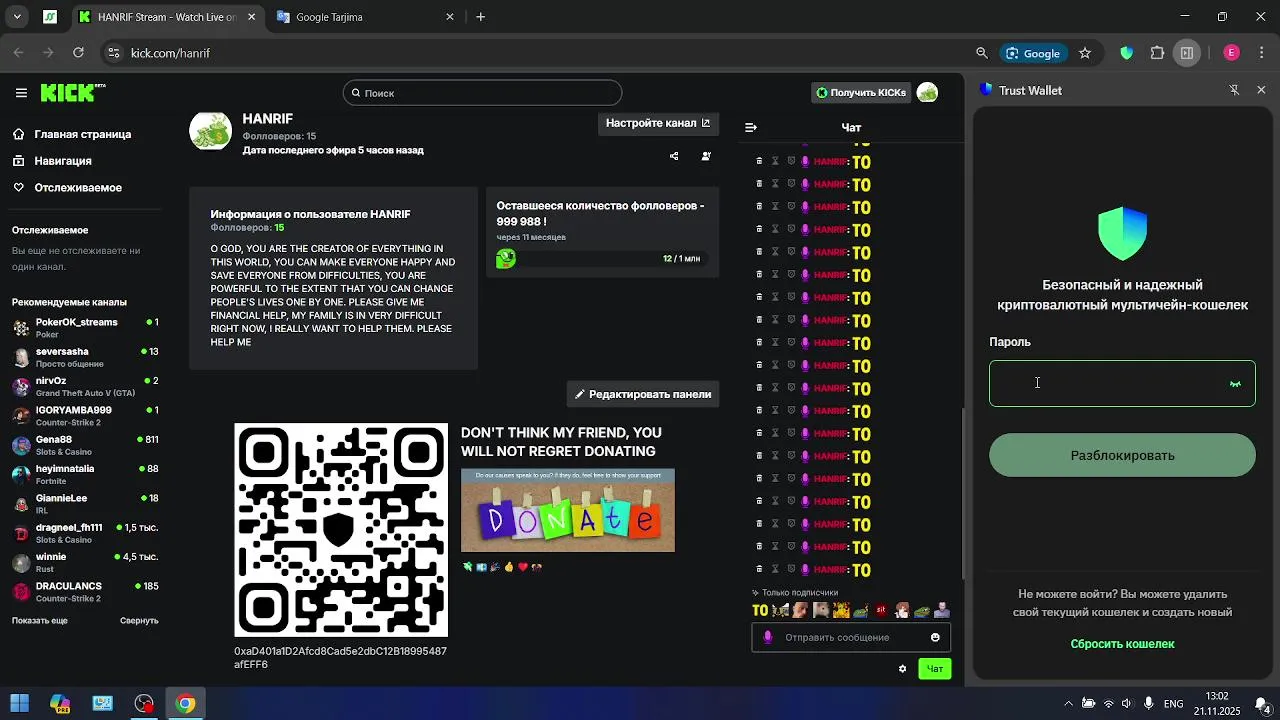The height and width of the screenshot is (720, 1280).
Task: Unpin the Trust Wallet side panel
Action: click(1234, 90)
